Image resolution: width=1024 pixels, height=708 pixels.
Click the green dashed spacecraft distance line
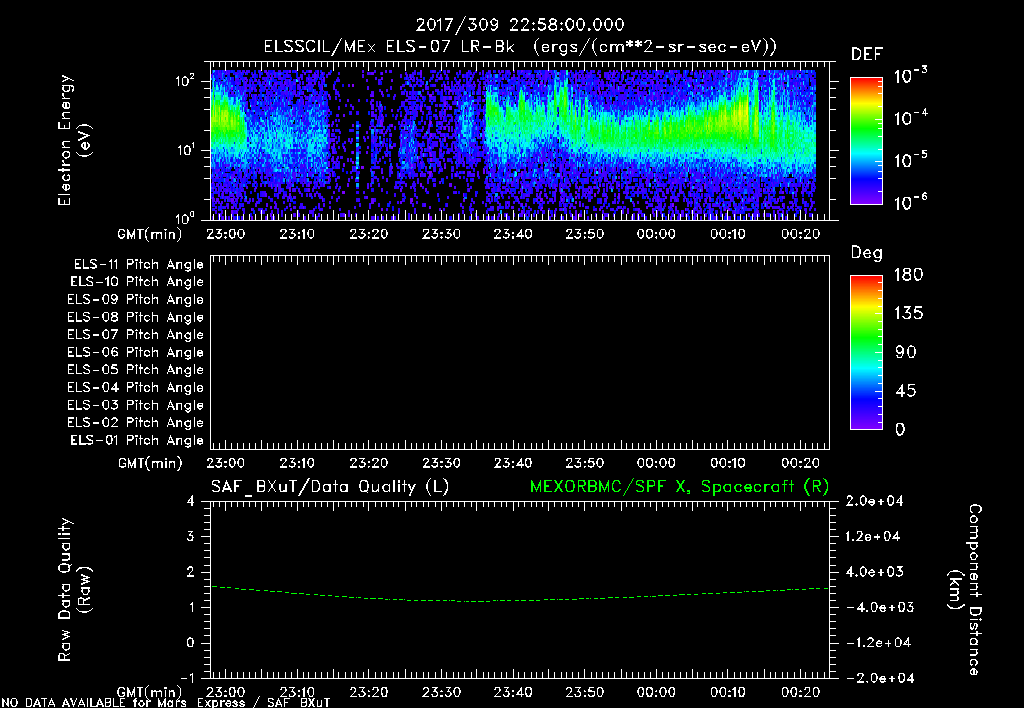tap(519, 595)
